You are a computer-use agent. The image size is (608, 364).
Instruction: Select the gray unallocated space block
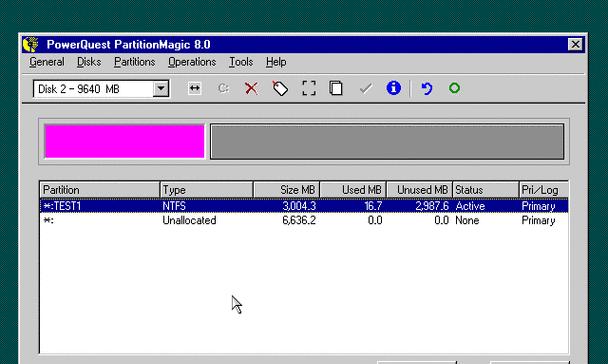(387, 141)
